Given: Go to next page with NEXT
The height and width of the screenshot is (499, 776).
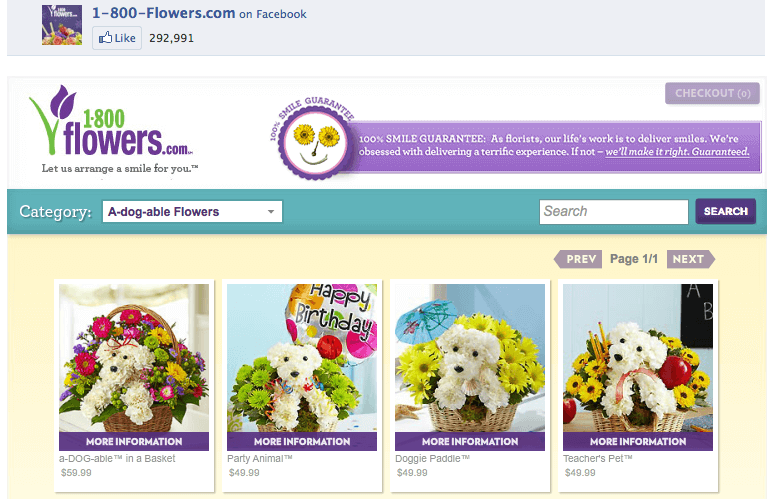Looking at the screenshot, I should (x=691, y=259).
